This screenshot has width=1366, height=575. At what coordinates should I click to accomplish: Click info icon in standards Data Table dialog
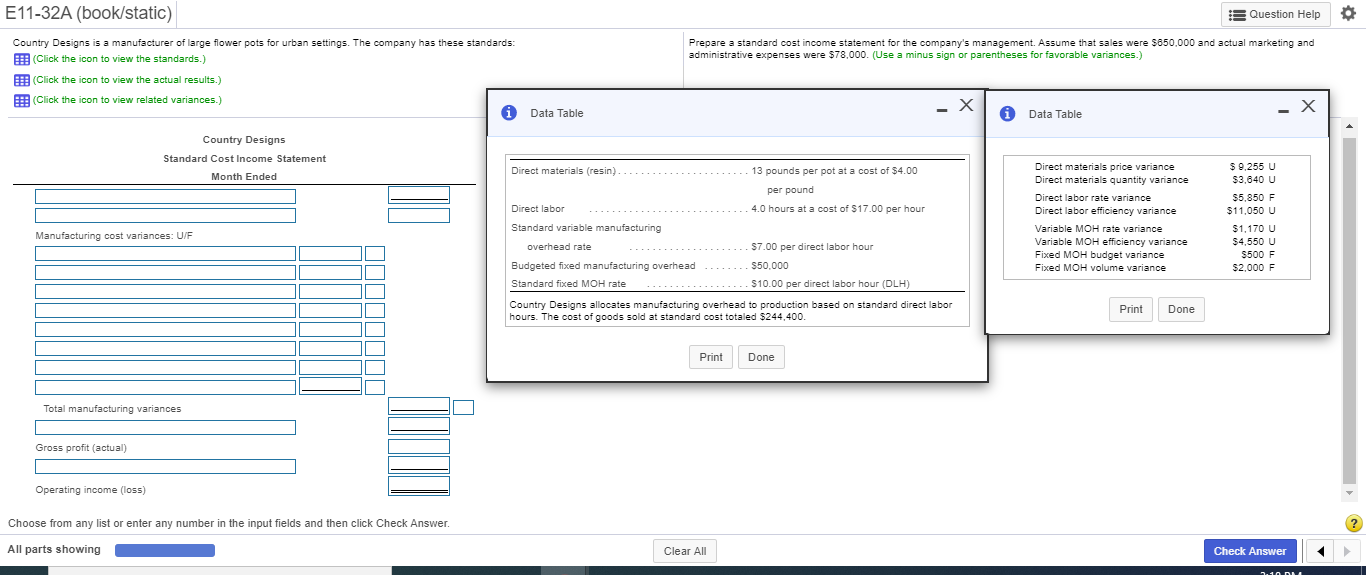(x=510, y=113)
